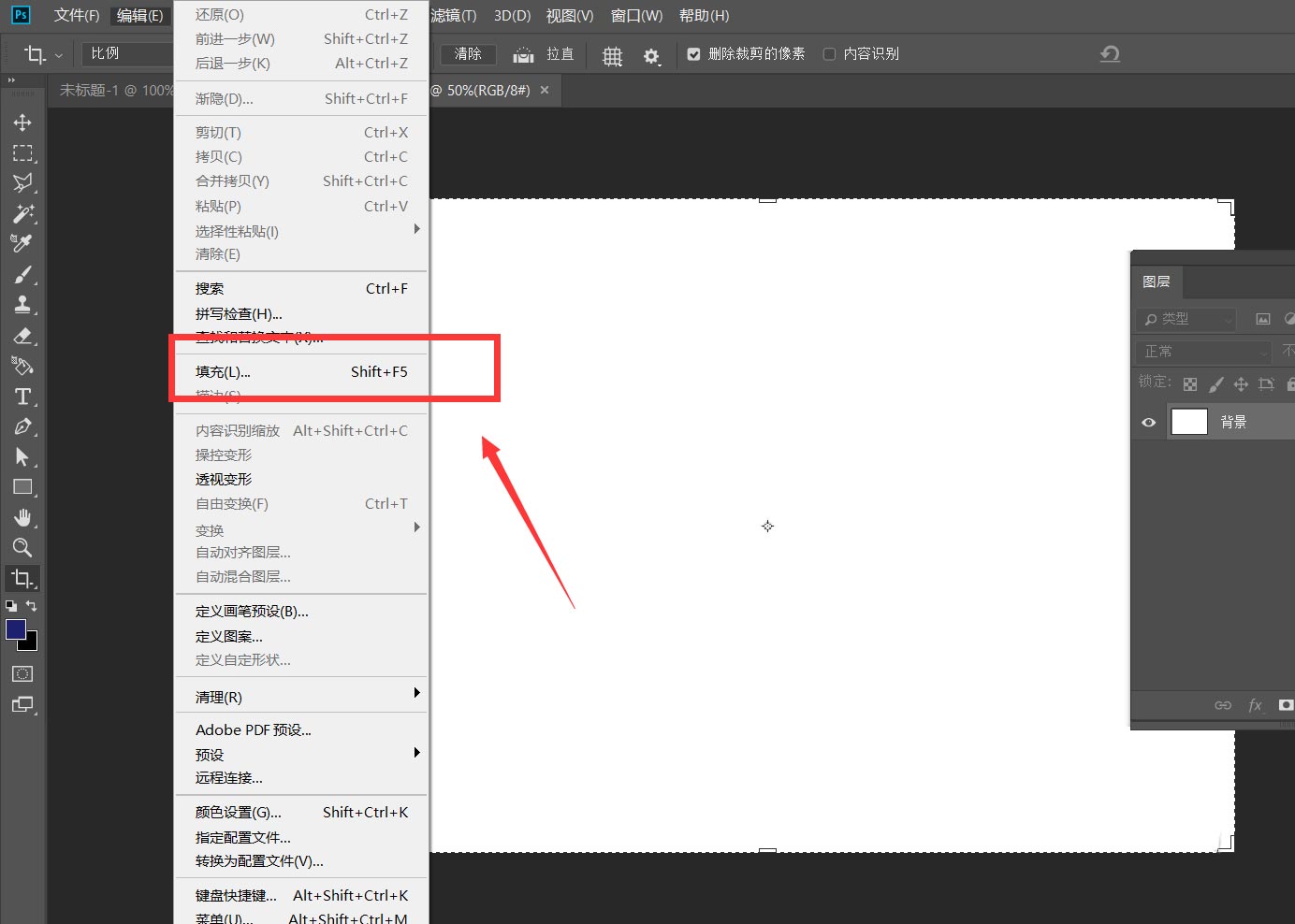Select the Hand tool

click(22, 517)
